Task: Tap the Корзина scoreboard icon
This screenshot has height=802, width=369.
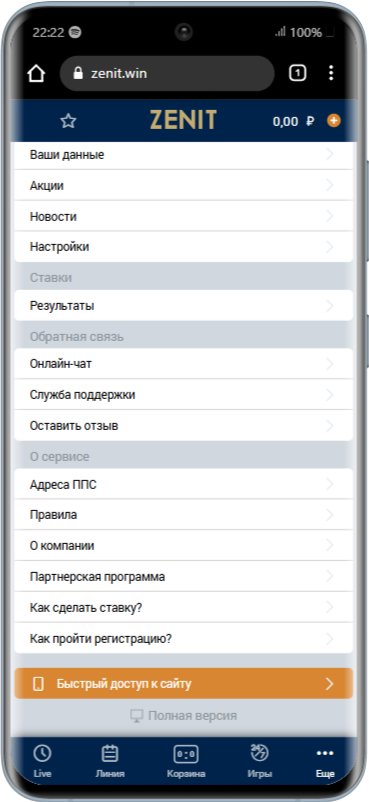Action: [x=186, y=754]
